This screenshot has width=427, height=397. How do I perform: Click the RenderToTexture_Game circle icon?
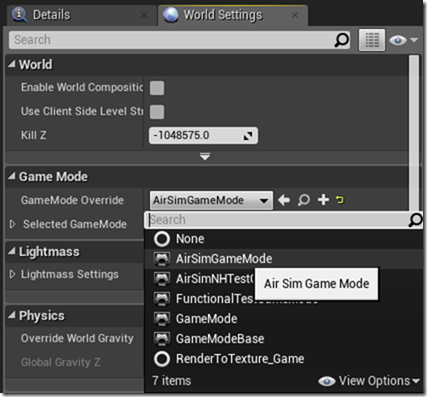tap(162, 359)
